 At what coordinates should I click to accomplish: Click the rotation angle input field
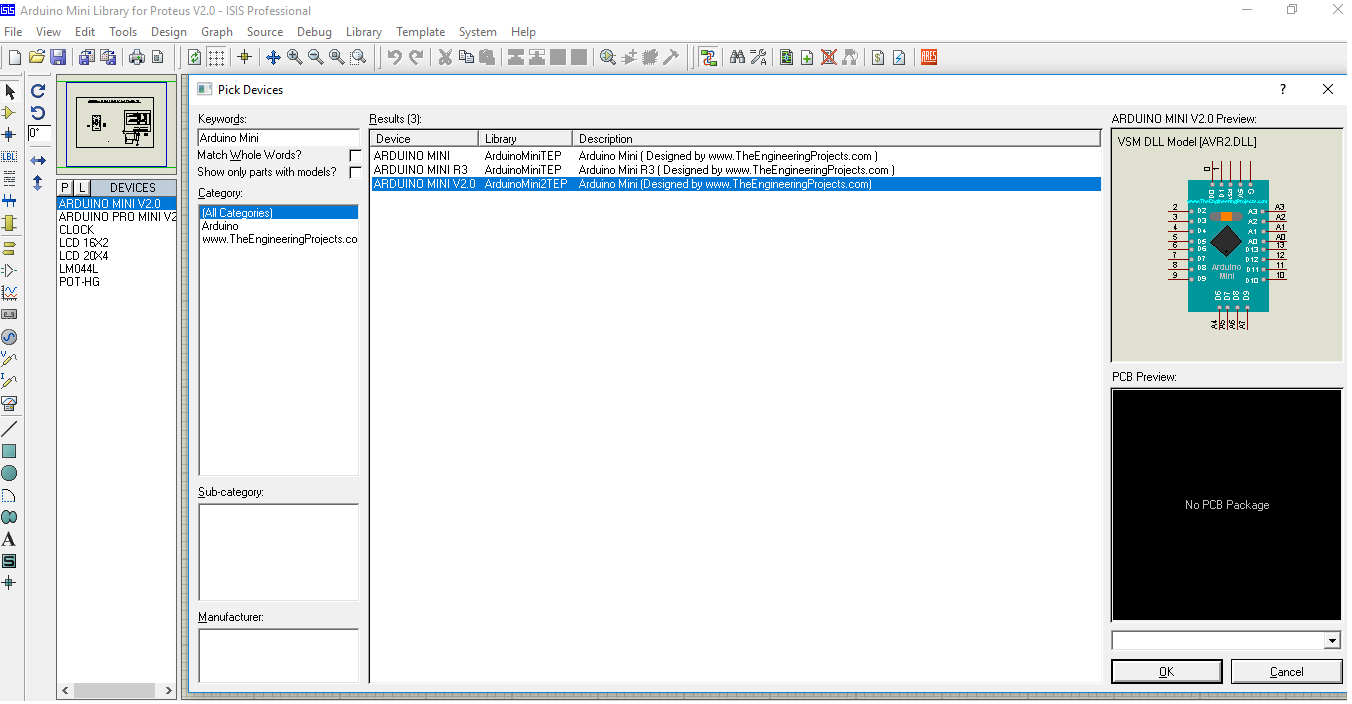click(x=38, y=133)
